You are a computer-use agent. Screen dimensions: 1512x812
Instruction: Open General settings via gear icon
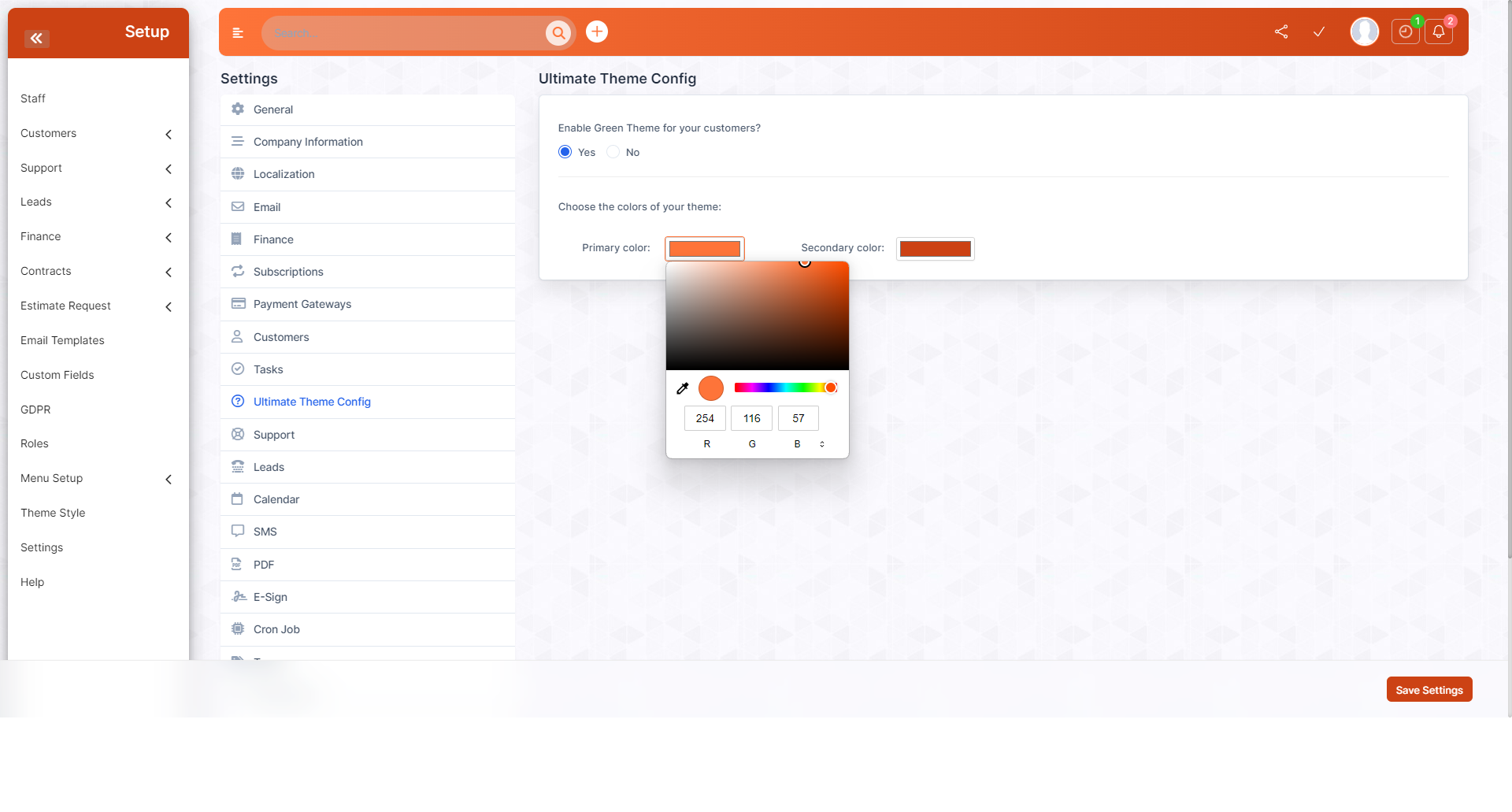[x=237, y=109]
